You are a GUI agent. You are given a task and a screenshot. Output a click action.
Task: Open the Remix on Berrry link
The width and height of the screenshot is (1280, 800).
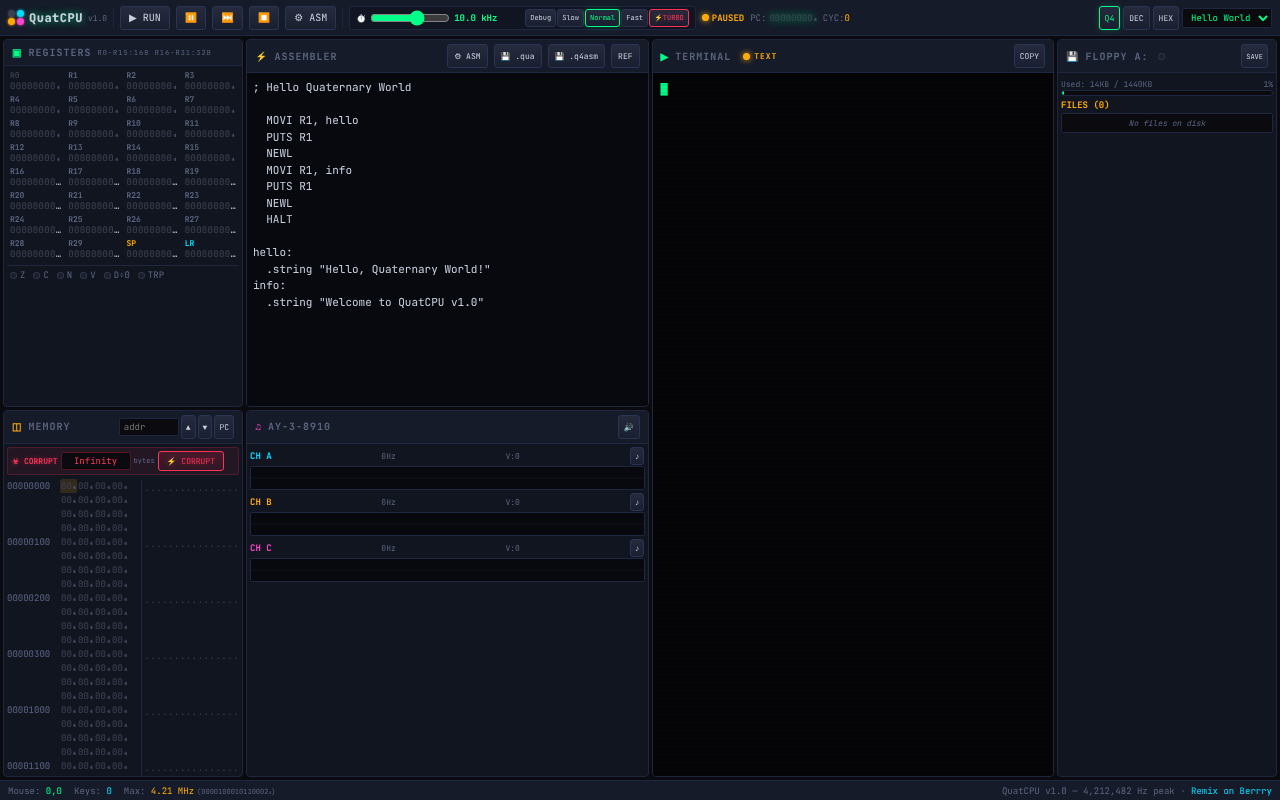1231,791
